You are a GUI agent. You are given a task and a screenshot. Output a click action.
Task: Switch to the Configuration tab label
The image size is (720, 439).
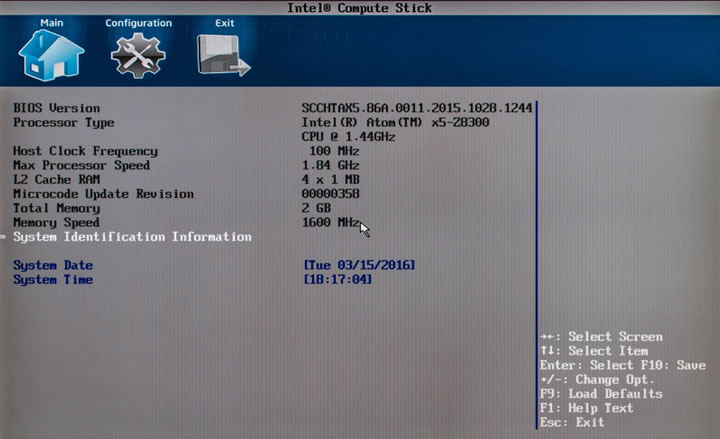pyautogui.click(x=138, y=23)
